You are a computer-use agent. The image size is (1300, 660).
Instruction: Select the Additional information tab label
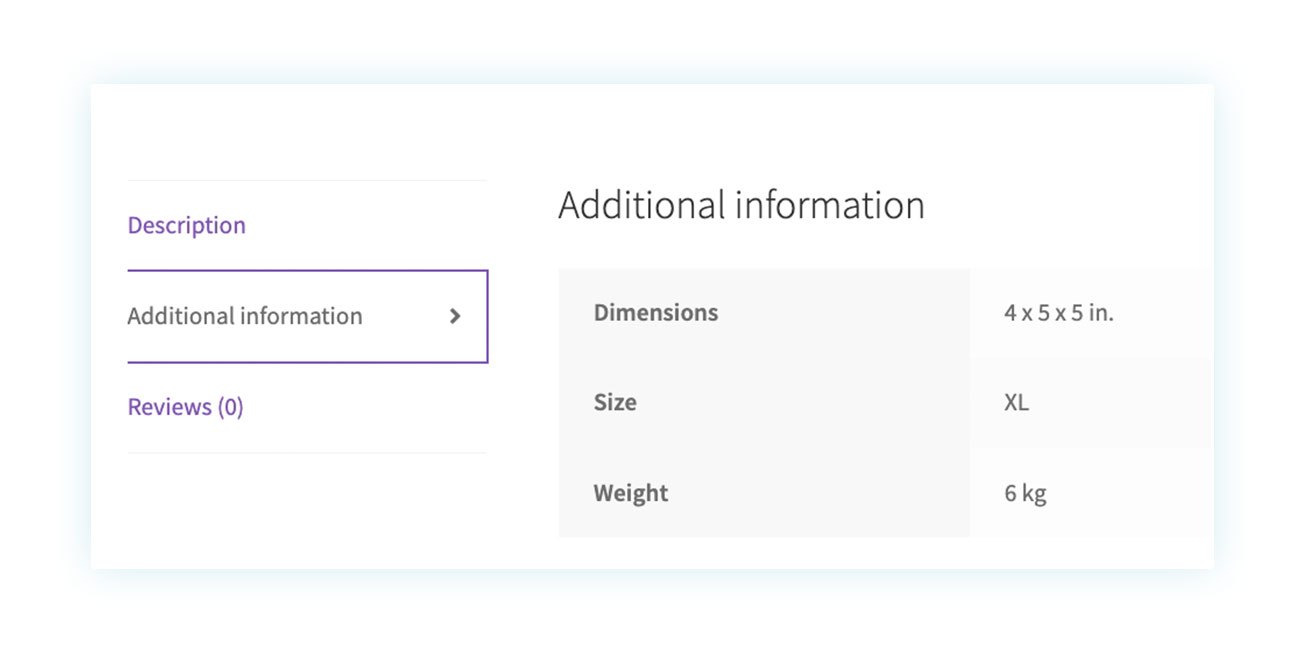tap(245, 316)
